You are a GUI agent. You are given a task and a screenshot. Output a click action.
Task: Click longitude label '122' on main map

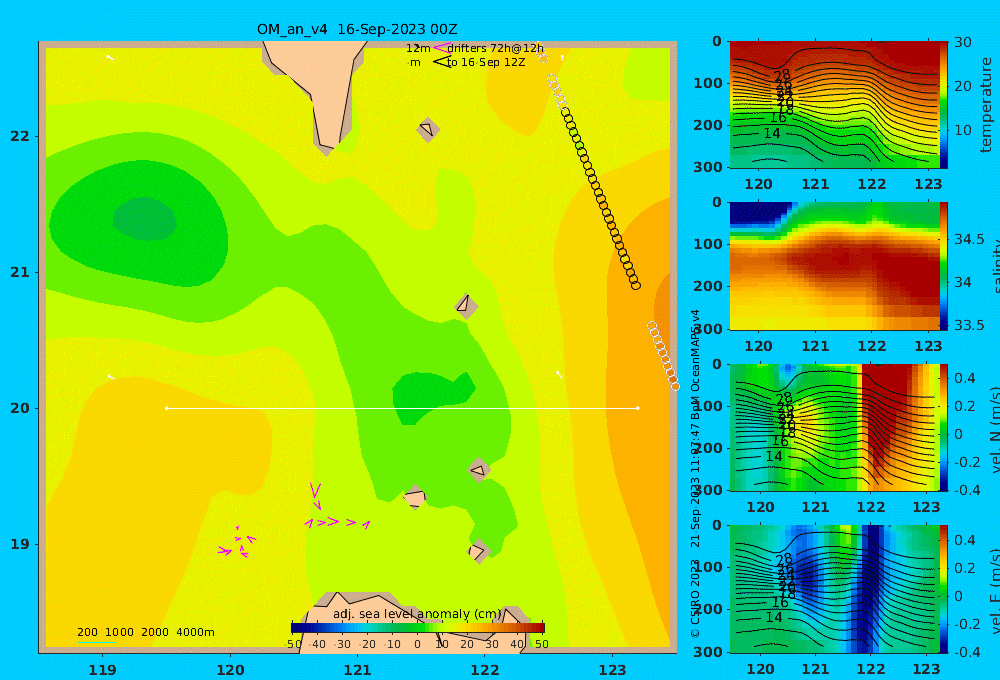tap(485, 670)
